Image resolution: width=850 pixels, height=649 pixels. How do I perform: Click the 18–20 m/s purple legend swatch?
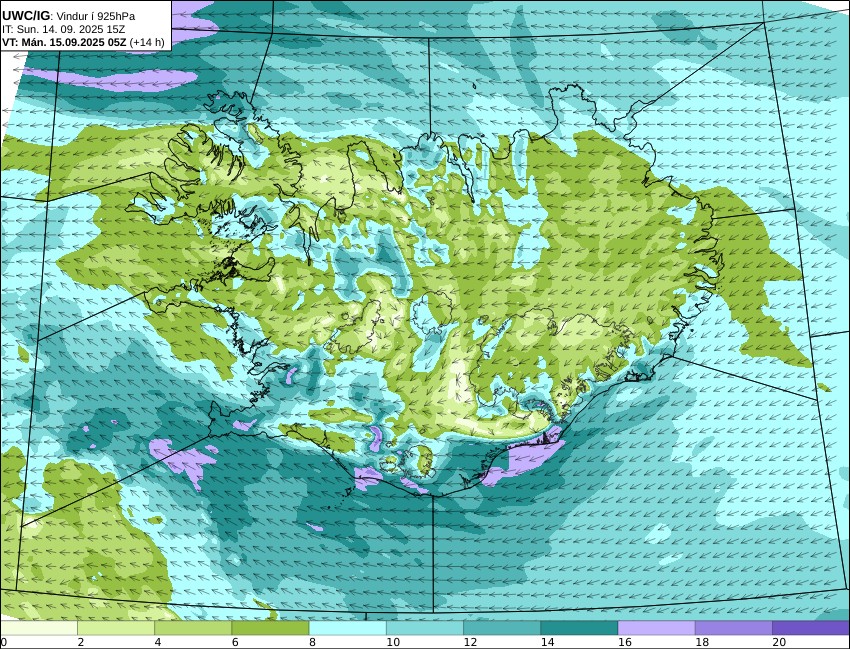point(733,628)
